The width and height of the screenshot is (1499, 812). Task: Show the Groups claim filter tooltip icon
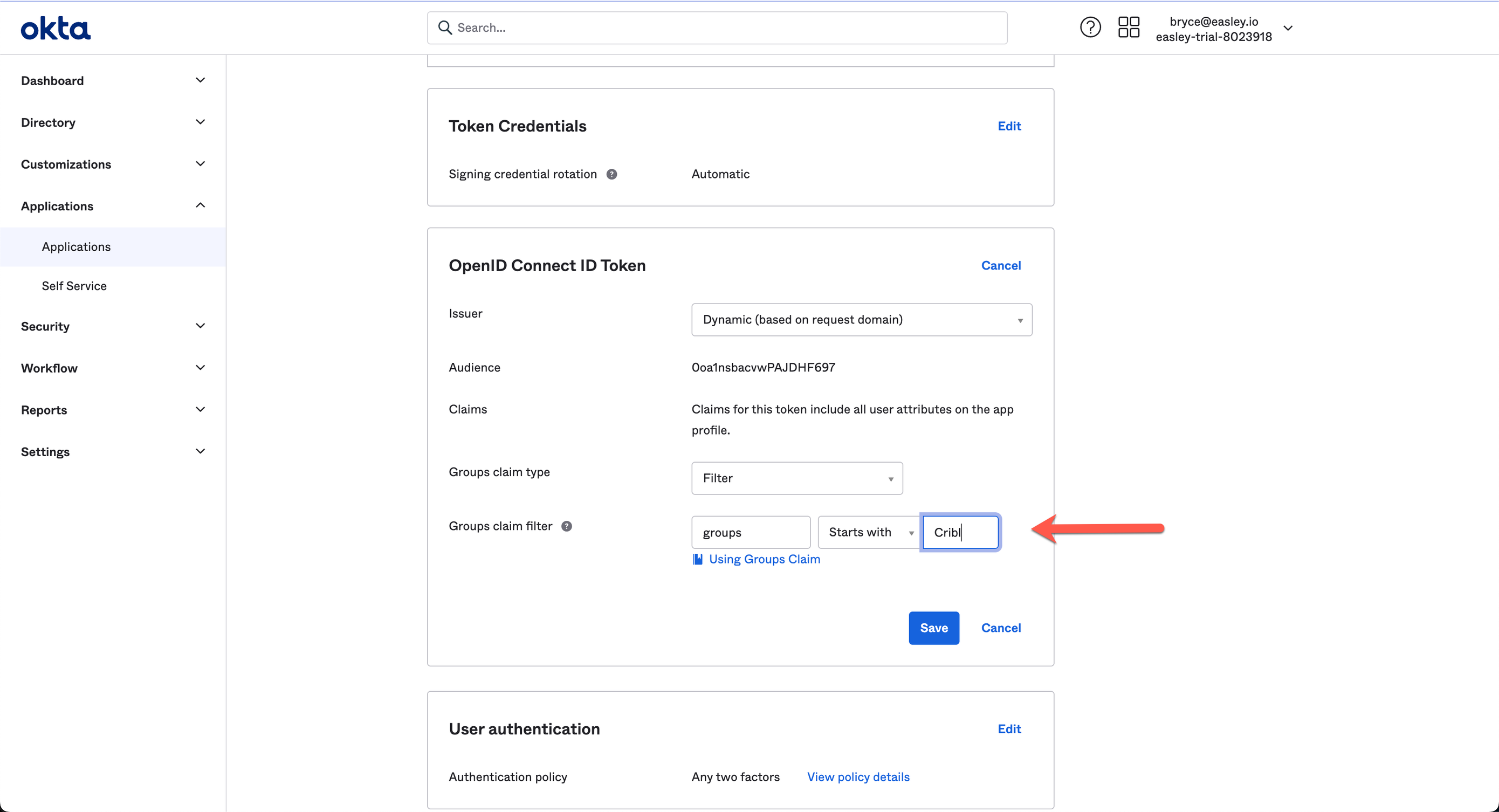coord(567,526)
